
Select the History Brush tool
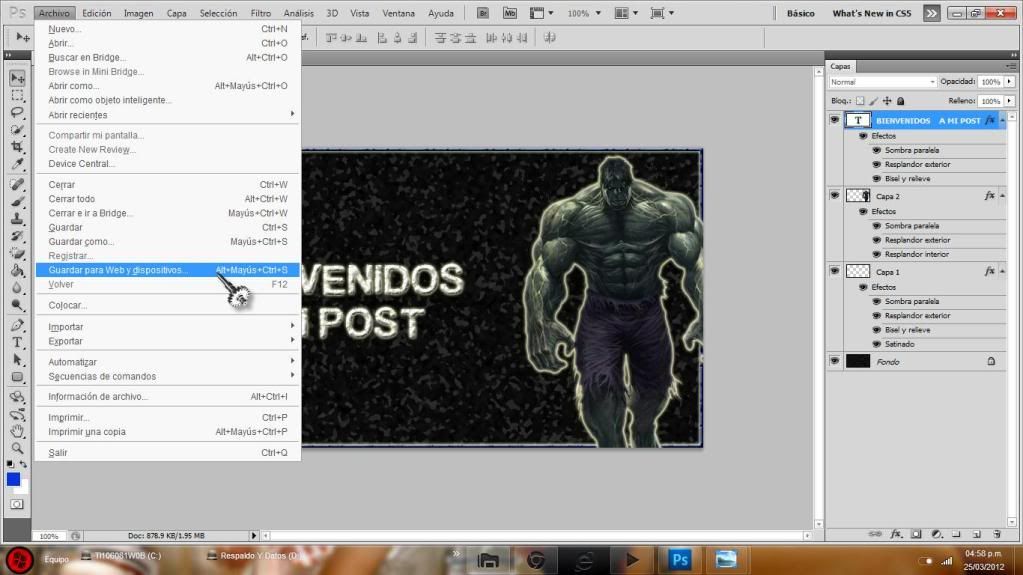point(17,236)
